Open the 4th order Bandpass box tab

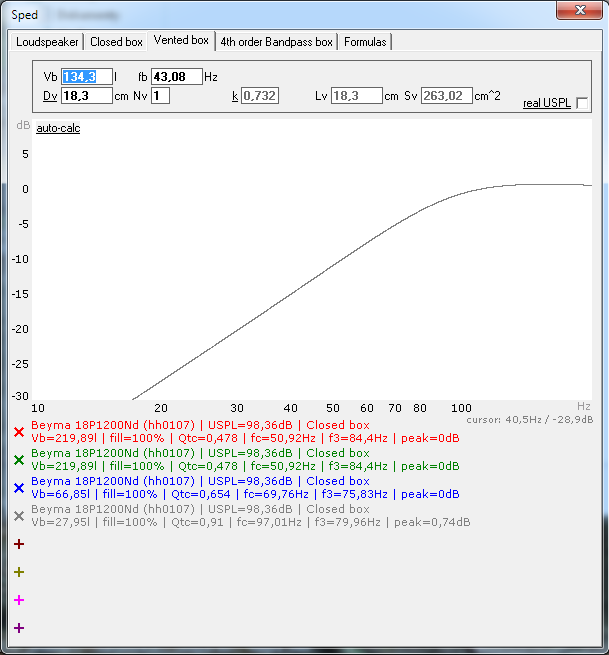click(277, 42)
